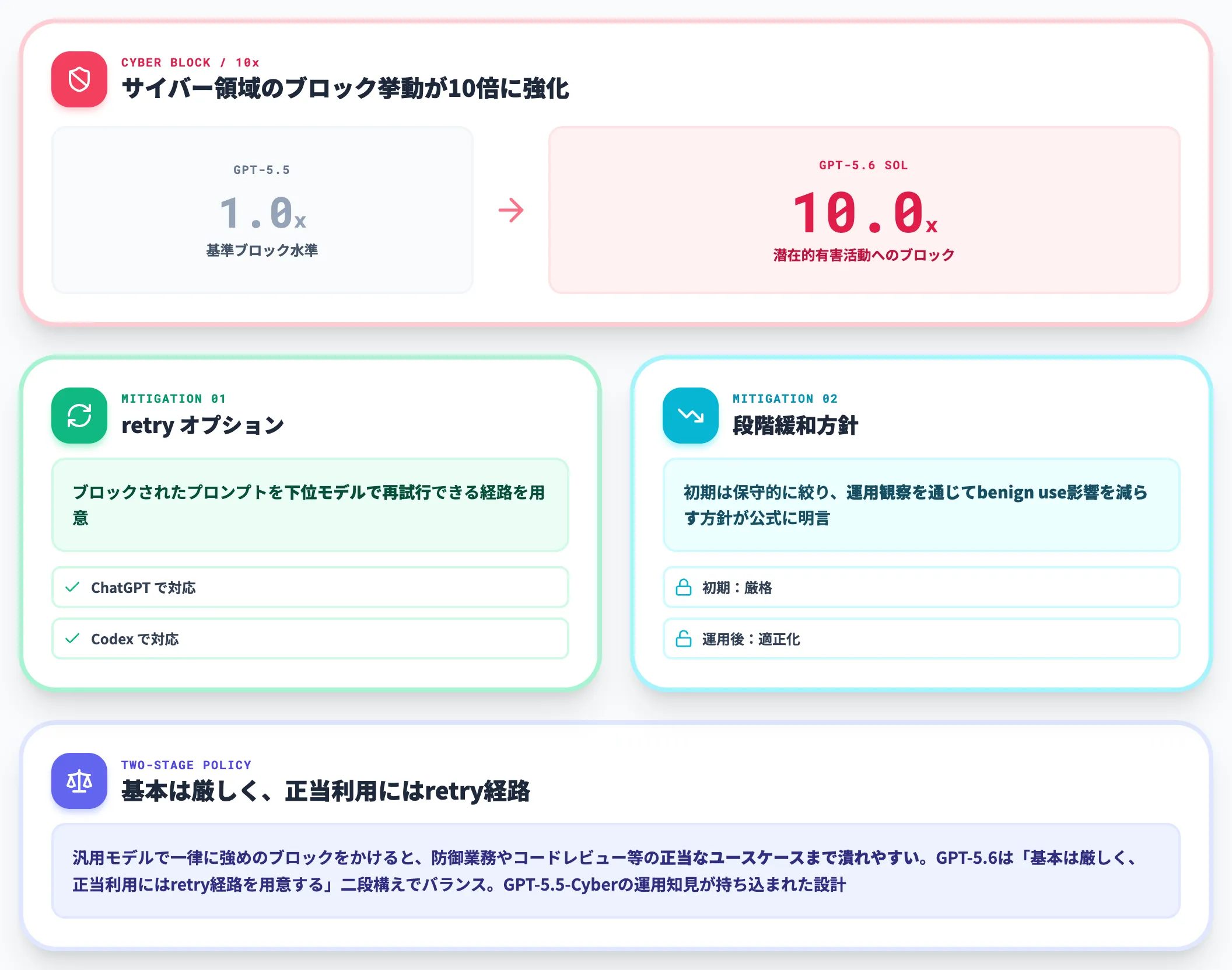
Task: Click the purple balance scale icon
Action: pyautogui.click(x=79, y=781)
